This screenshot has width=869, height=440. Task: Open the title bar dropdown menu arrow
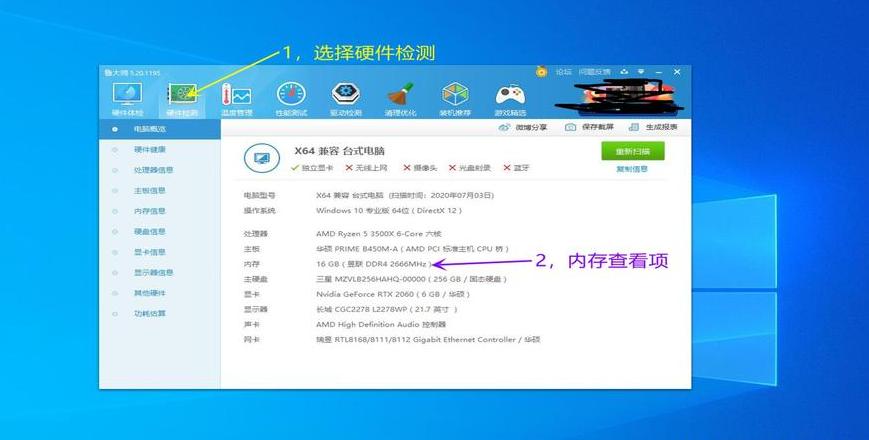(x=641, y=72)
